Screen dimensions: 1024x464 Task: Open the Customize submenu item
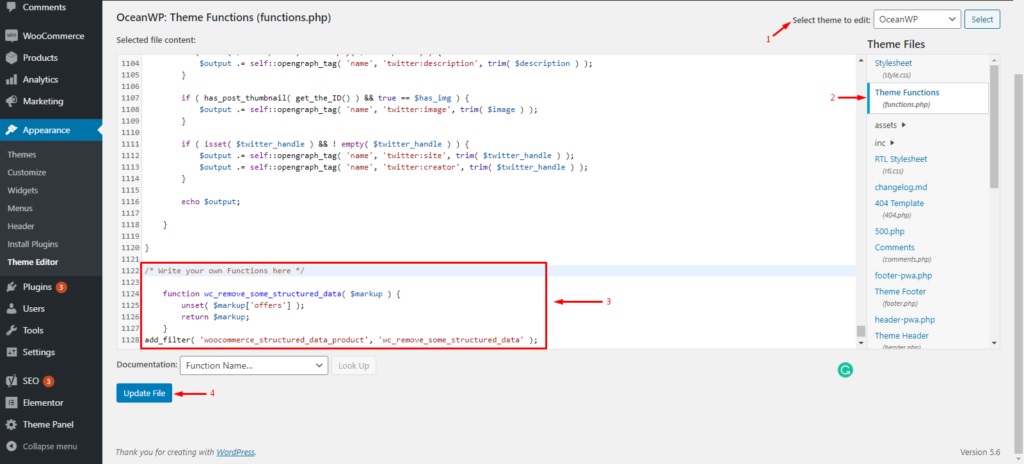click(27, 173)
